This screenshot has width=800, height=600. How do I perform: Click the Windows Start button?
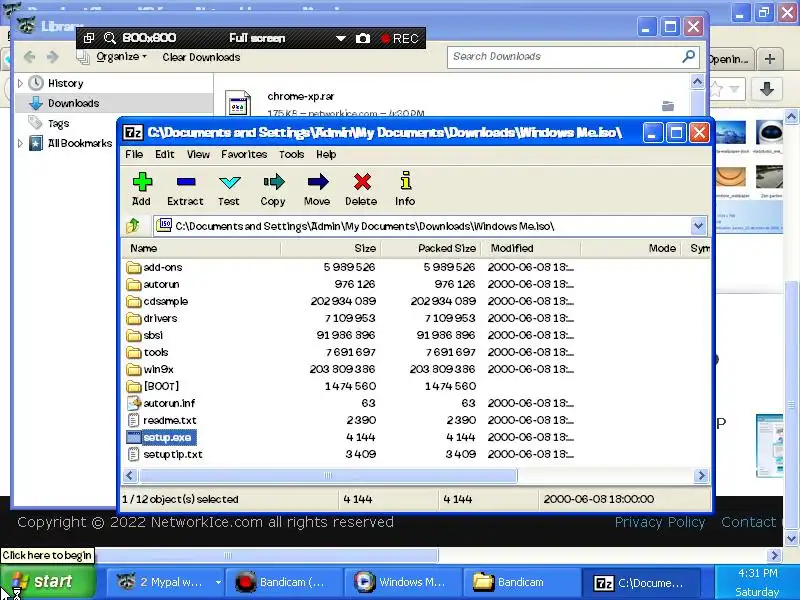click(x=47, y=582)
